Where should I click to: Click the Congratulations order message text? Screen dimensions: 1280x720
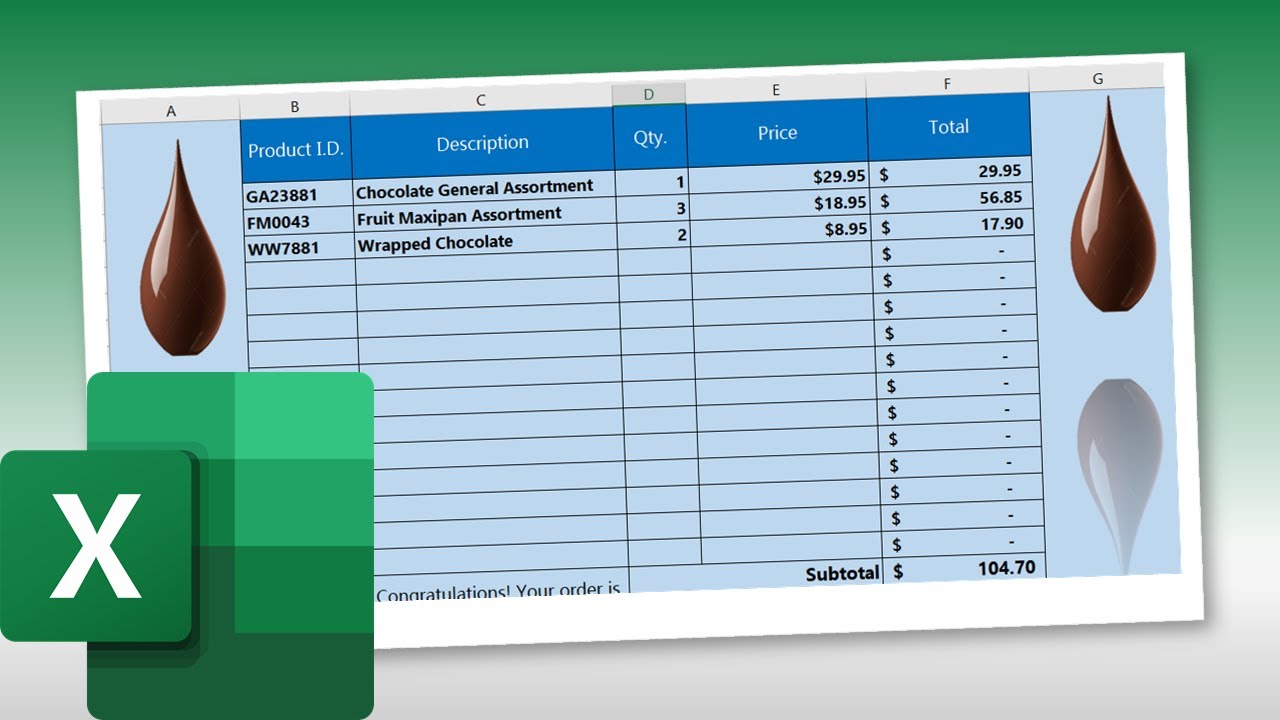coord(498,592)
